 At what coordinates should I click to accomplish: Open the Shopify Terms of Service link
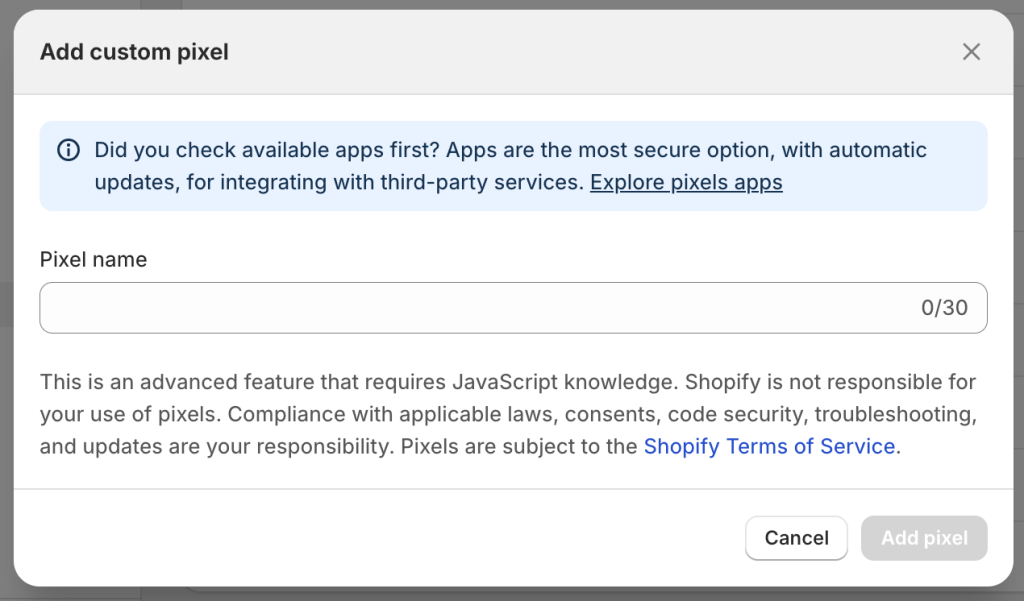pos(769,446)
